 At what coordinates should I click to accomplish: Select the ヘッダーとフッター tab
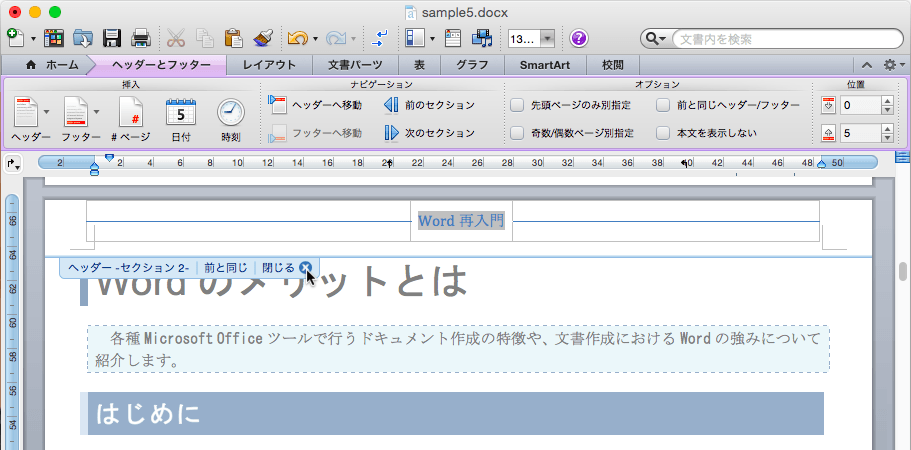[x=161, y=65]
